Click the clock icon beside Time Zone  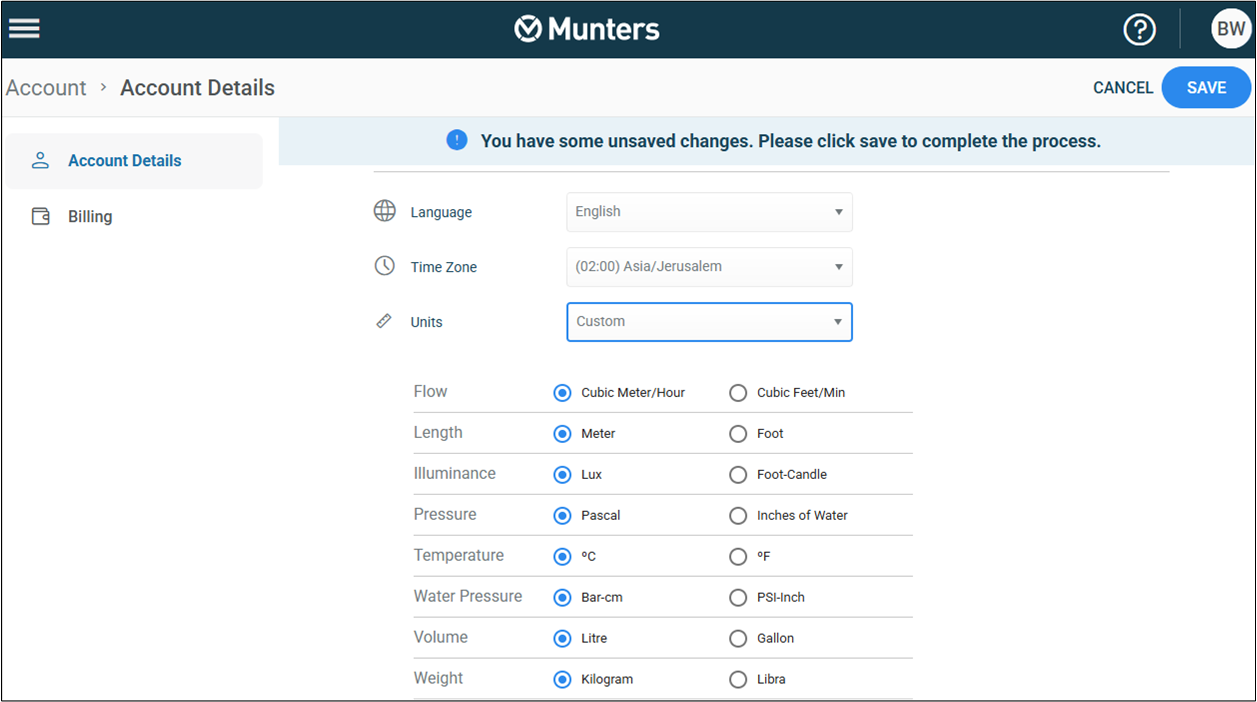click(385, 266)
